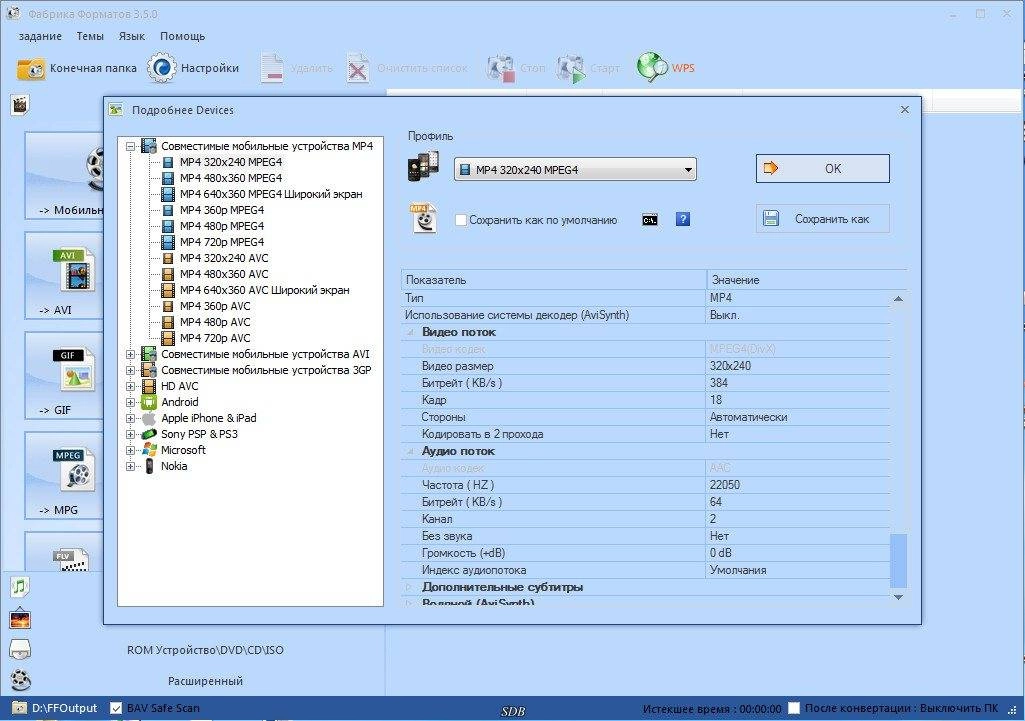This screenshot has width=1025, height=721.
Task: Choose the FLV conversion icon
Action: [71, 560]
